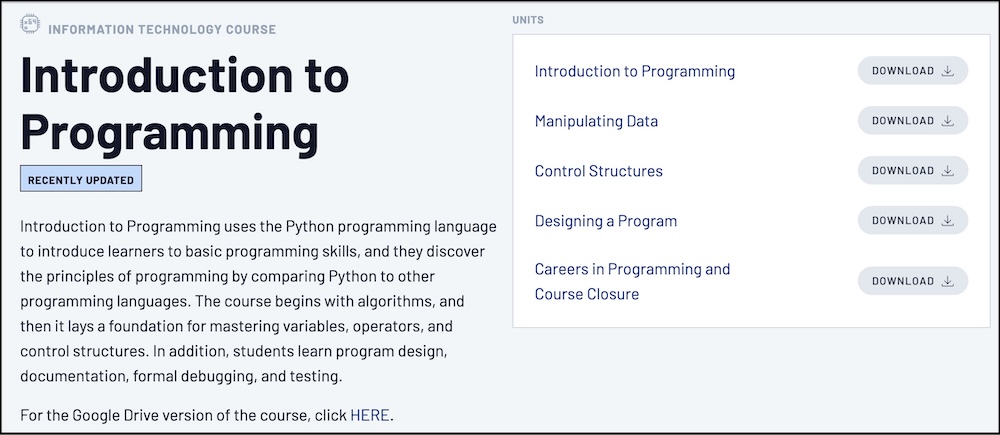Open the Introduction to Programming unit link
The image size is (1000, 435).
[x=634, y=71]
